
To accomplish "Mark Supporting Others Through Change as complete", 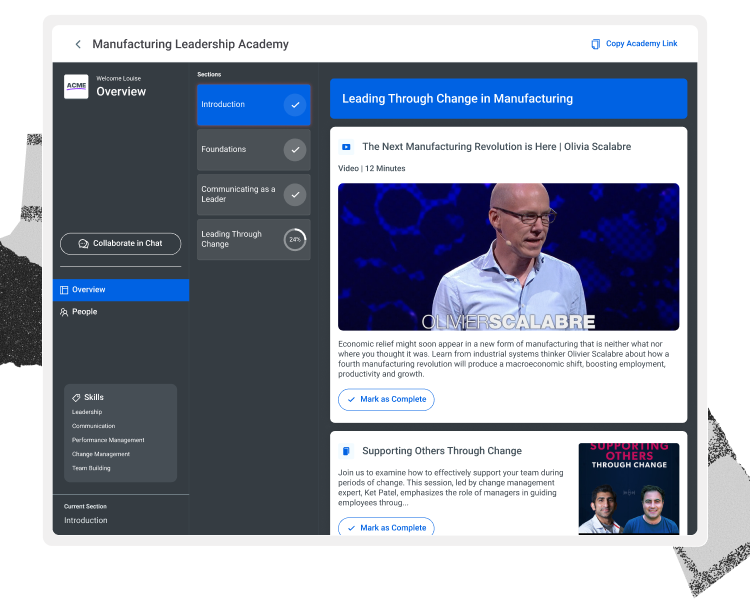I will [x=386, y=527].
